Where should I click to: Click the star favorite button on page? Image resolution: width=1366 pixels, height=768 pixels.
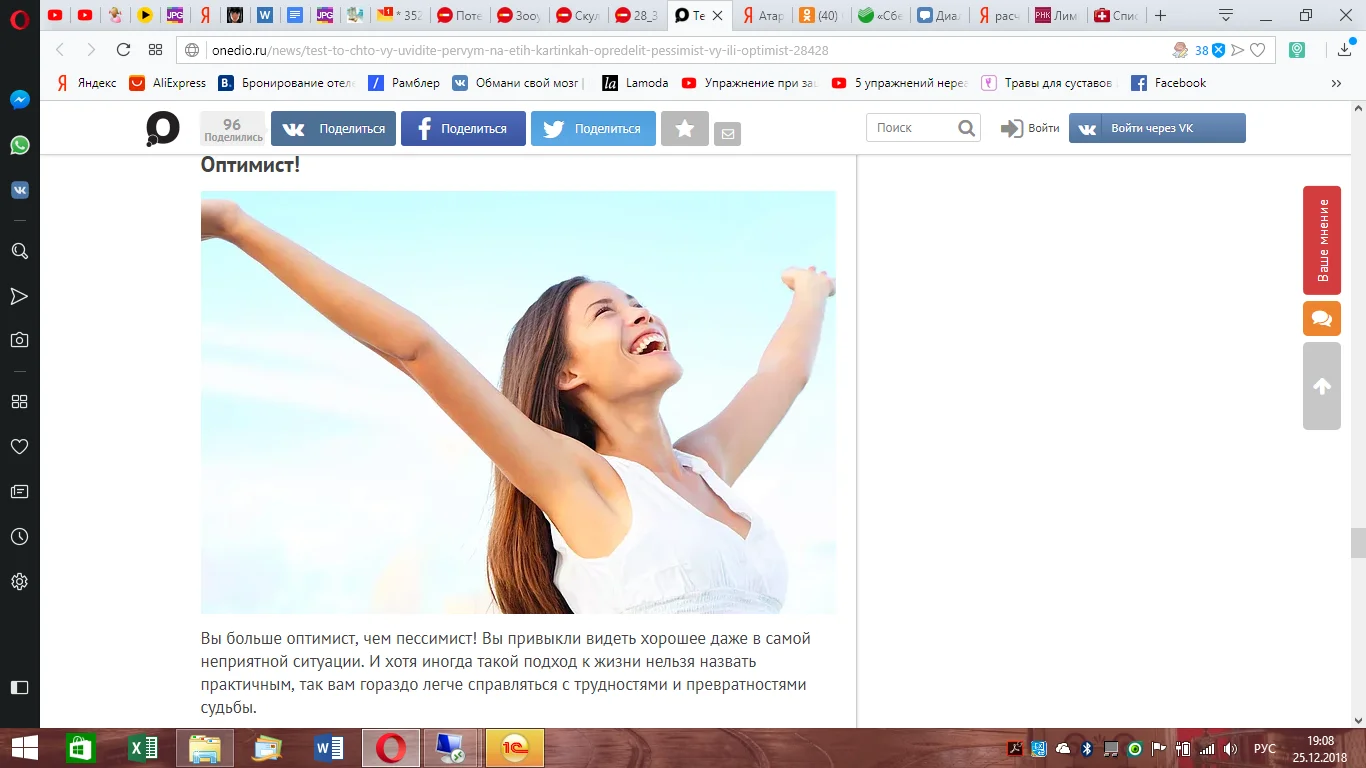[x=685, y=129]
